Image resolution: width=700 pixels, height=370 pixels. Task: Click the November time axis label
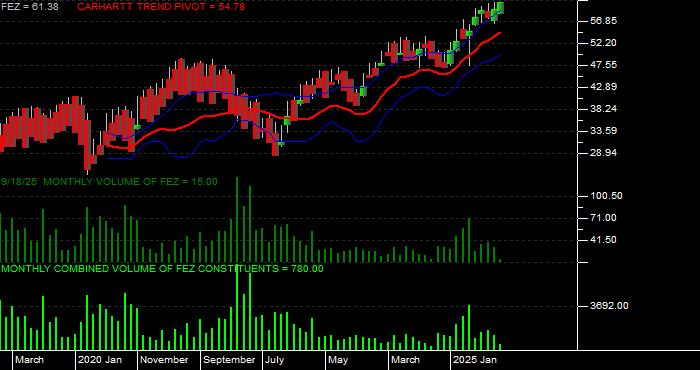click(164, 360)
